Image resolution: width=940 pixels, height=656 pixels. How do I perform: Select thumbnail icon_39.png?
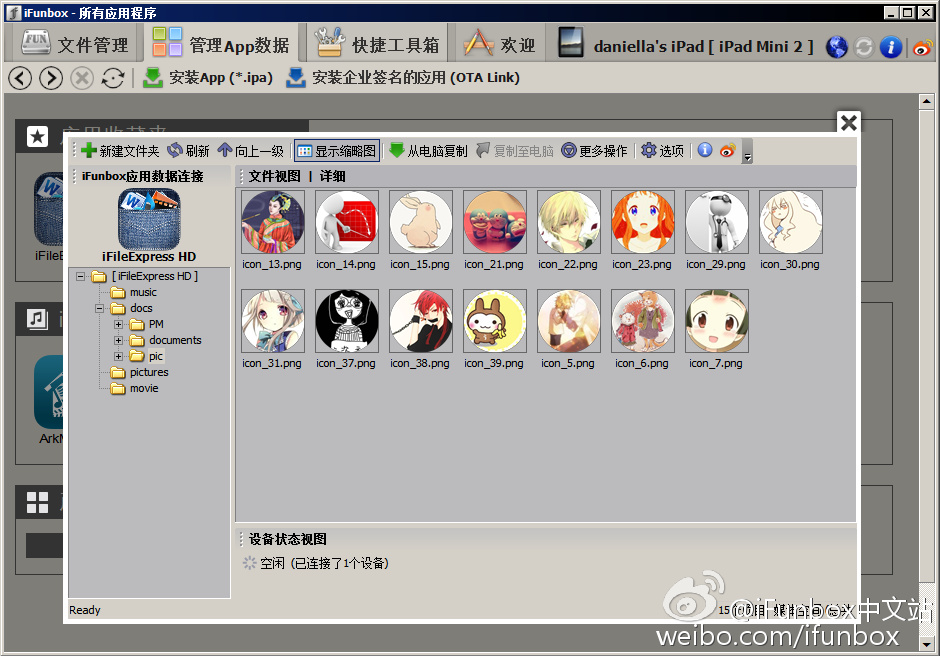pyautogui.click(x=495, y=321)
